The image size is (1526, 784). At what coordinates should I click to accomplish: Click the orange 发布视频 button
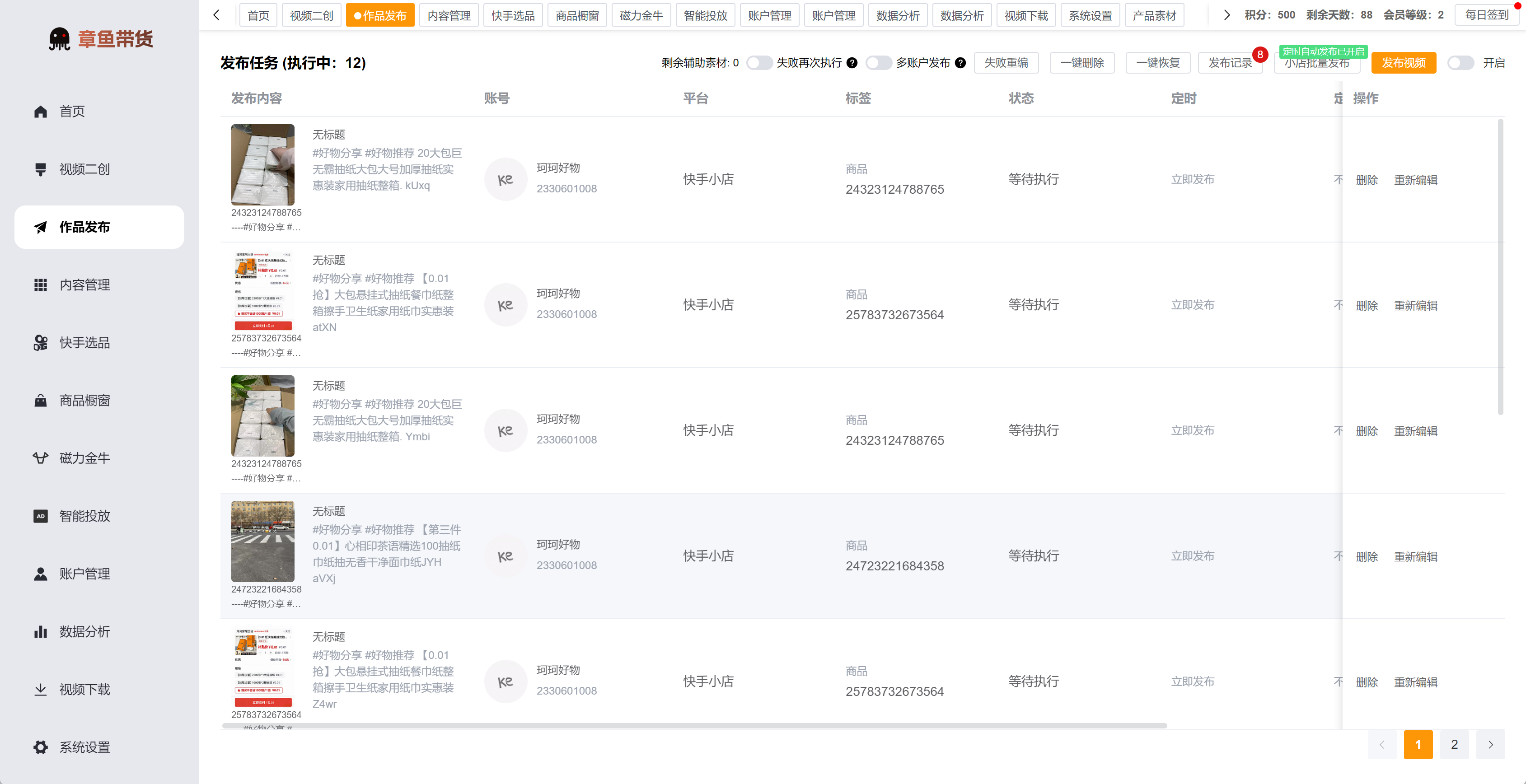[x=1404, y=63]
